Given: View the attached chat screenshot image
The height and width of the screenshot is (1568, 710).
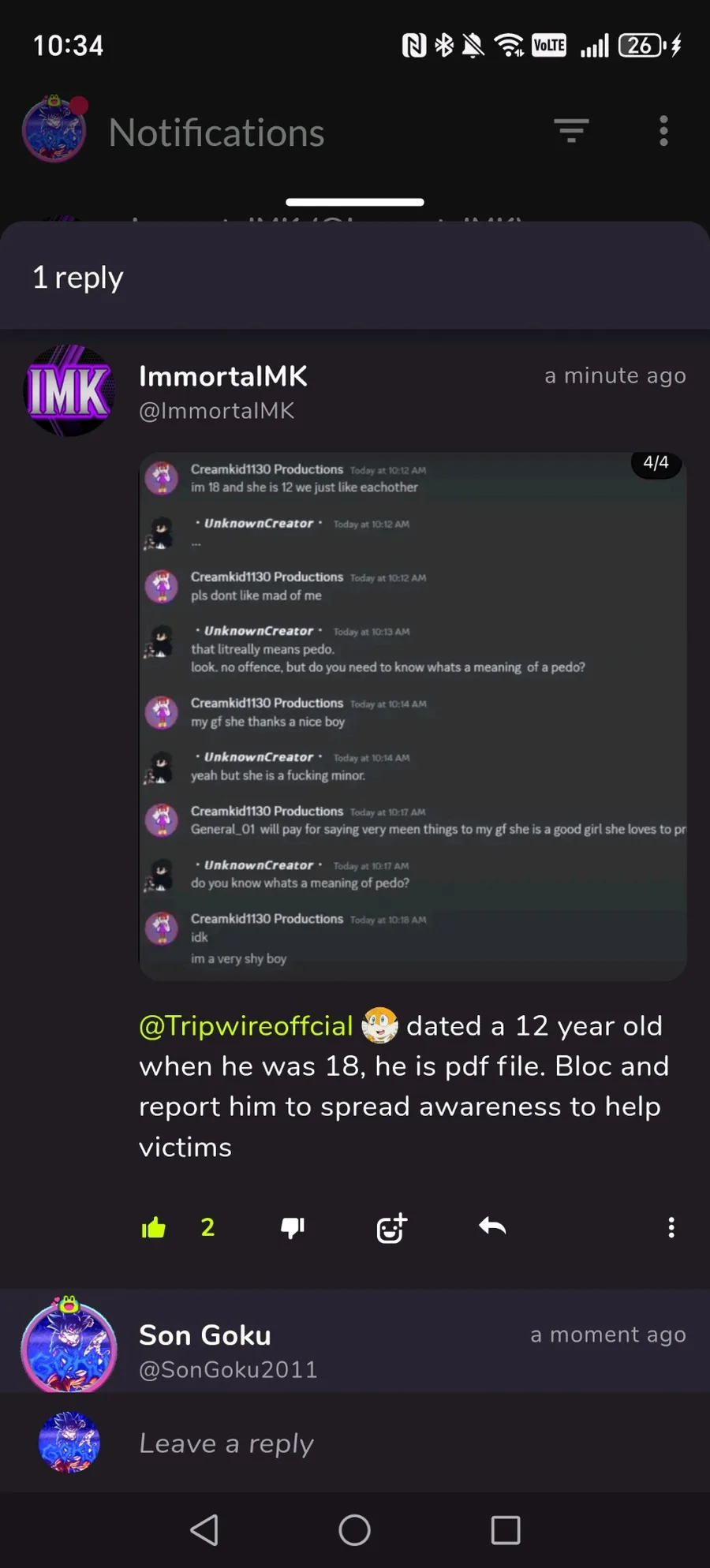Looking at the screenshot, I should coord(413,716).
